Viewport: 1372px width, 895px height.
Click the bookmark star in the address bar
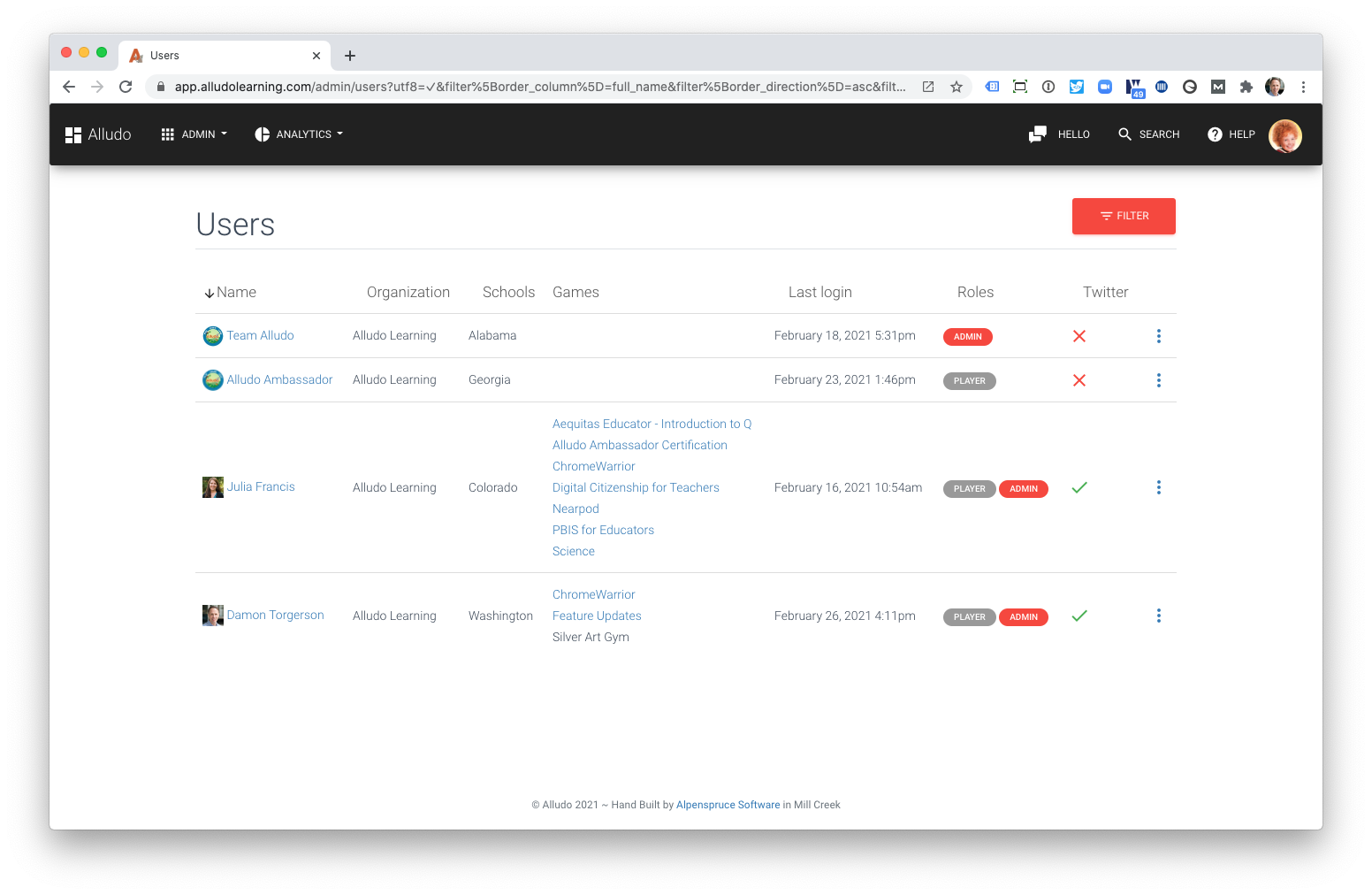[957, 87]
